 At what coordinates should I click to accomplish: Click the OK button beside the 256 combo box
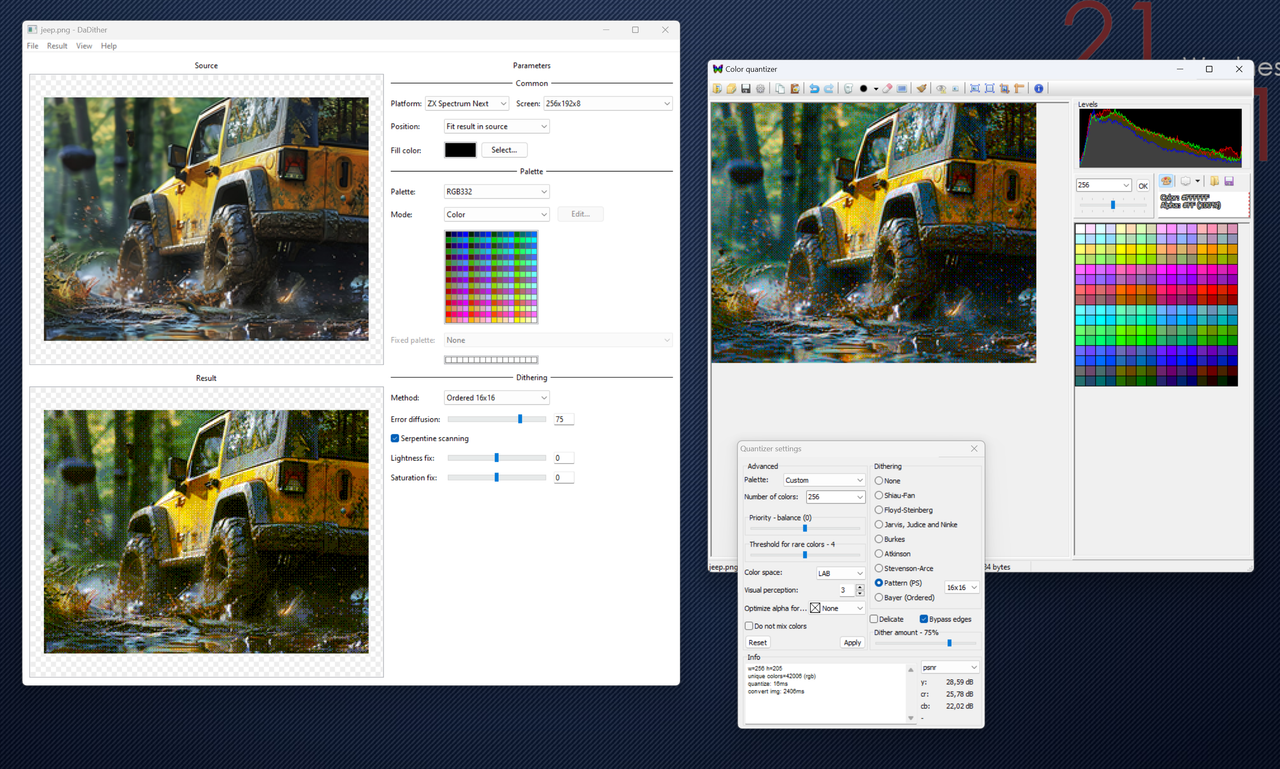[1143, 186]
